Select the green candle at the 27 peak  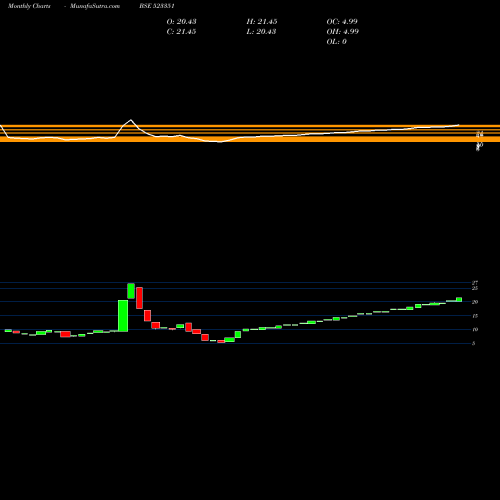pyautogui.click(x=131, y=291)
